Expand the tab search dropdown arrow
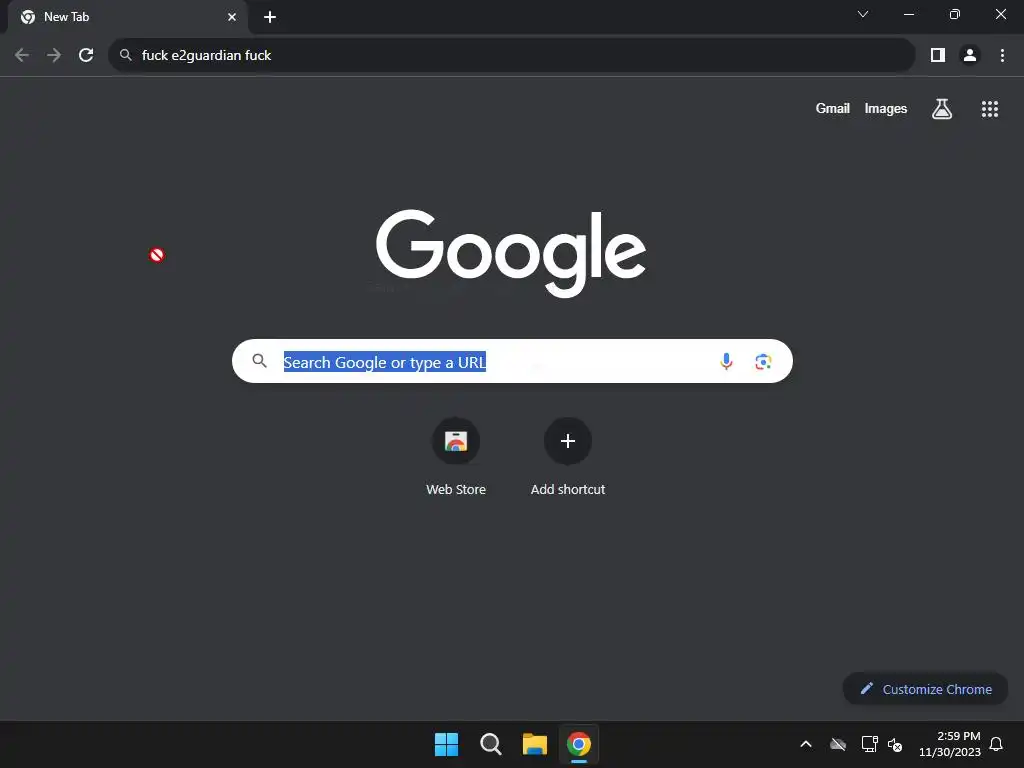 click(x=863, y=14)
